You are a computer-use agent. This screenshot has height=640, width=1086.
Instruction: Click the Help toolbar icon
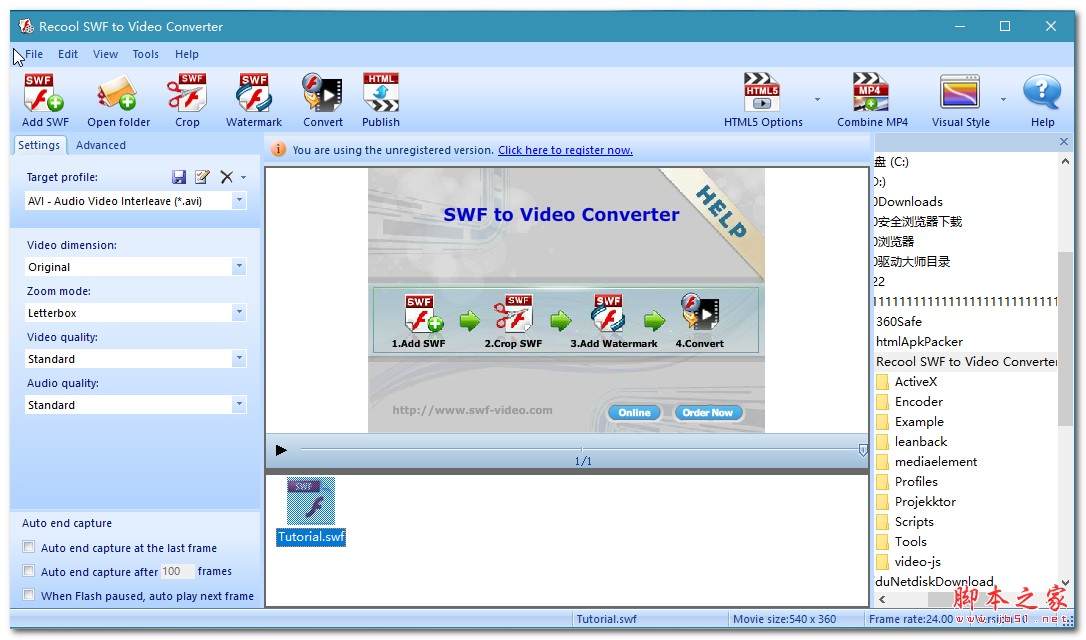[x=1042, y=92]
